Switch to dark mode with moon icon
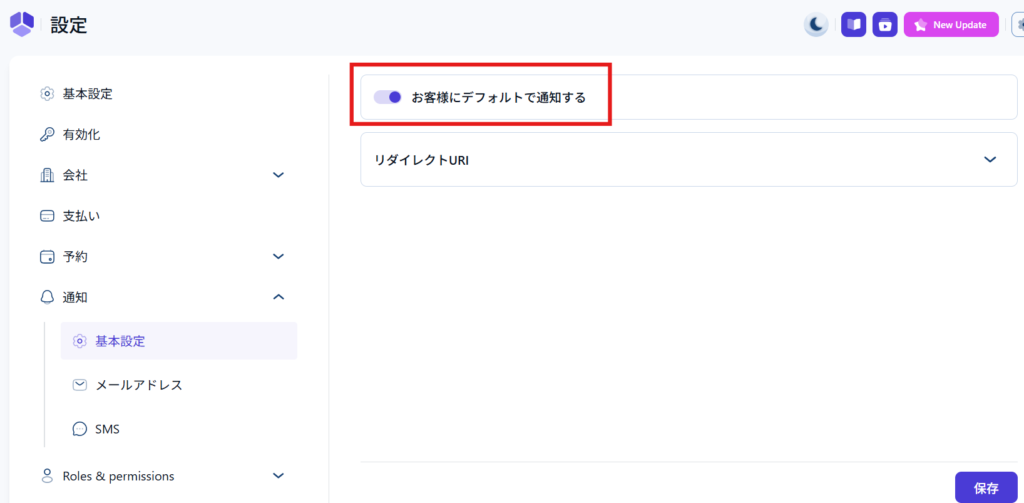The width and height of the screenshot is (1024, 503). click(817, 25)
